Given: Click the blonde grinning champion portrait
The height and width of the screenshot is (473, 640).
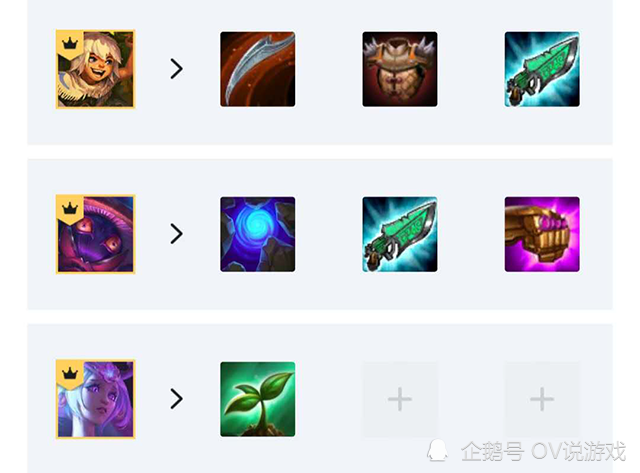Looking at the screenshot, I should pos(96,69).
